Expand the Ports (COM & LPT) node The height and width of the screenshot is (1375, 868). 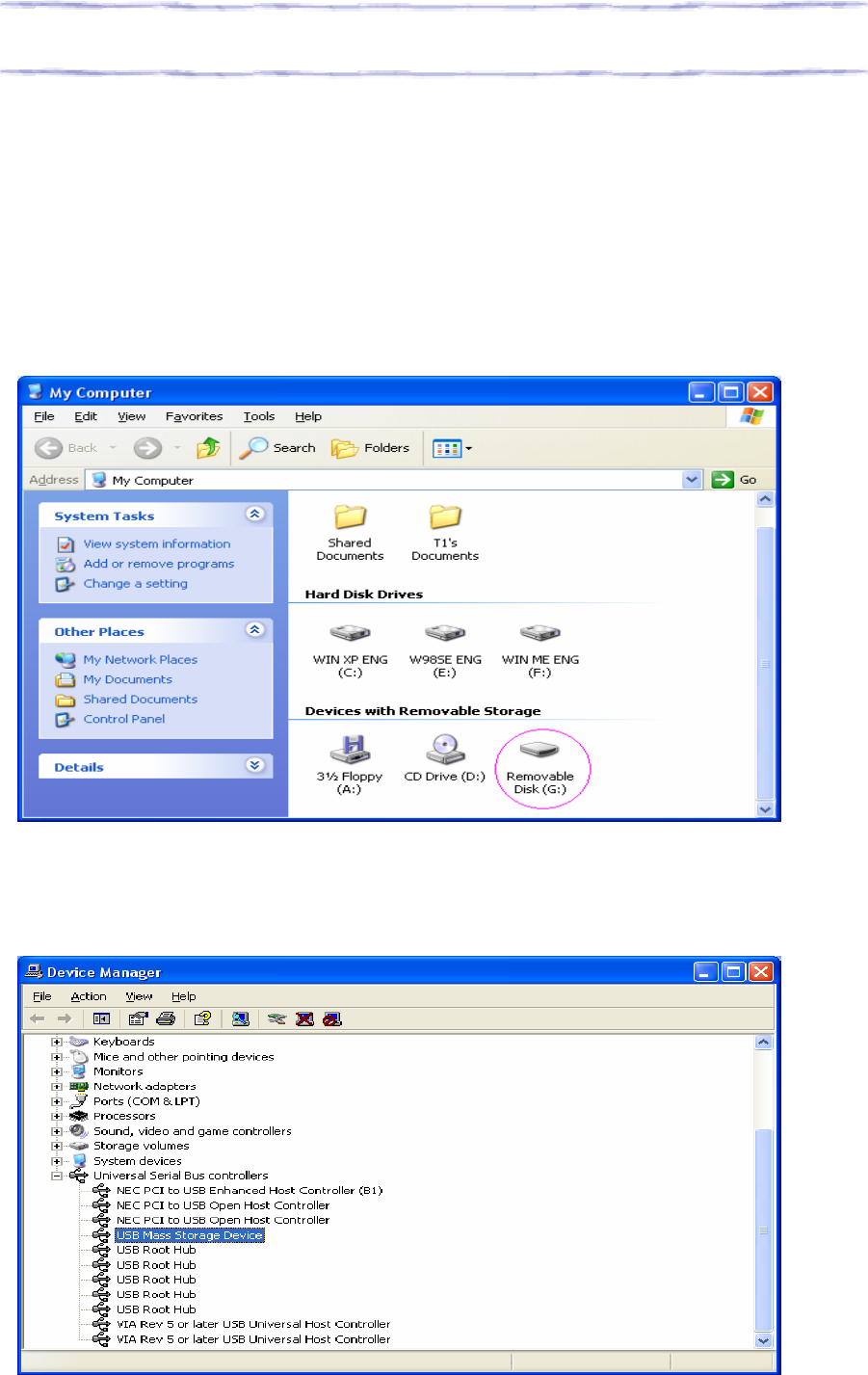[x=57, y=1101]
